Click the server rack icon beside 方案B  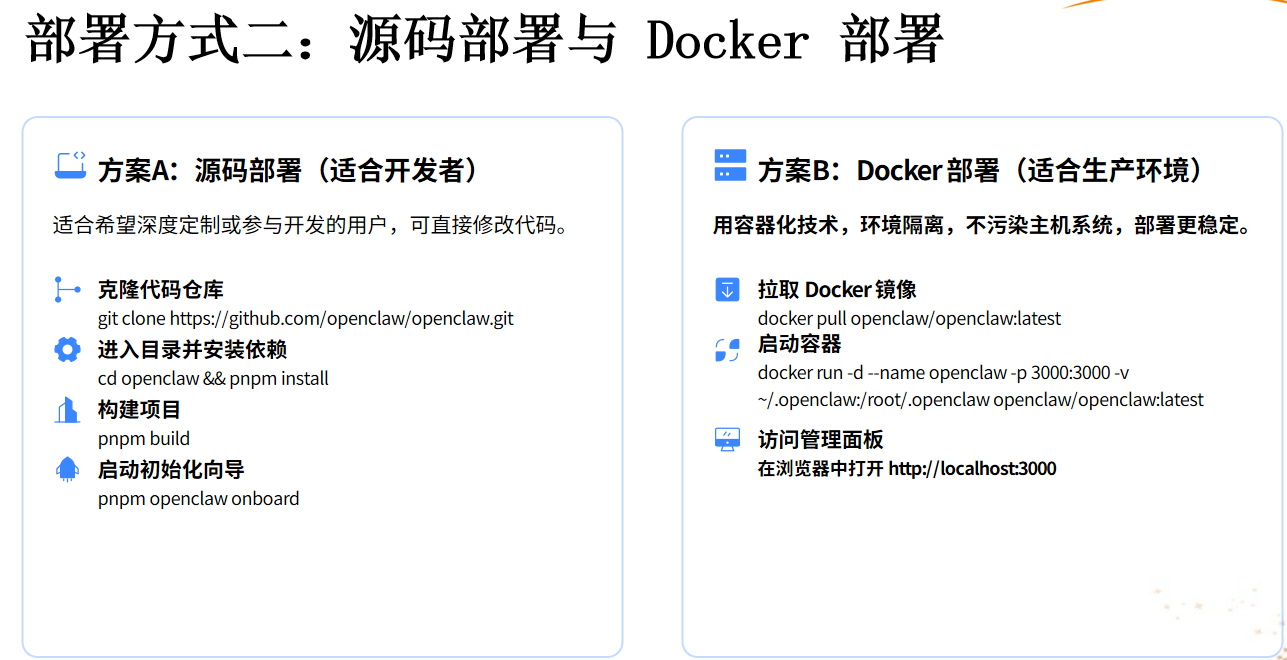tap(730, 165)
